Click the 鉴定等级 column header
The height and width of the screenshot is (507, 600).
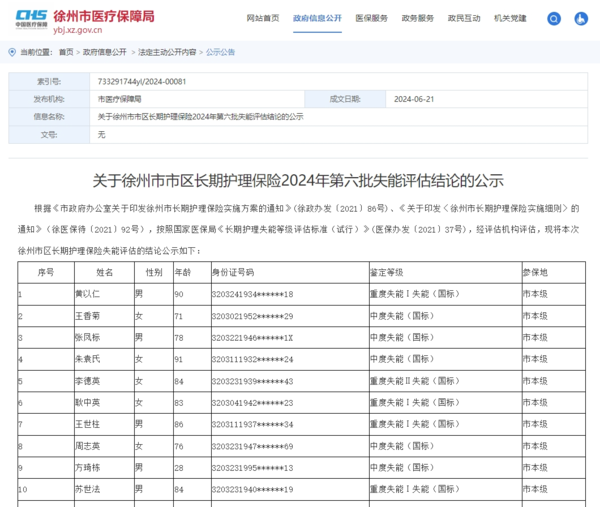386,272
